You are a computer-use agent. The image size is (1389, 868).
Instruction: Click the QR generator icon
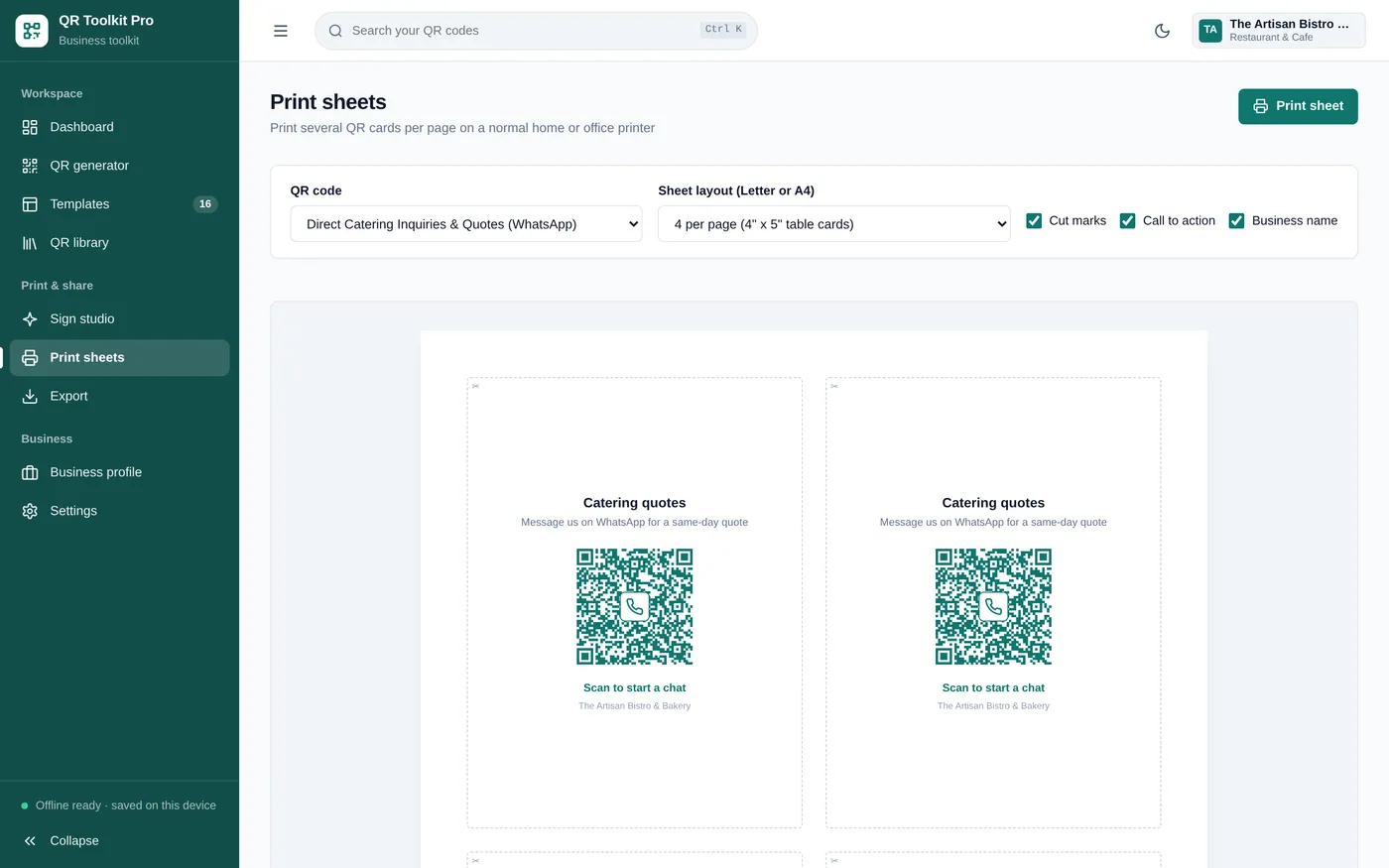point(30,166)
